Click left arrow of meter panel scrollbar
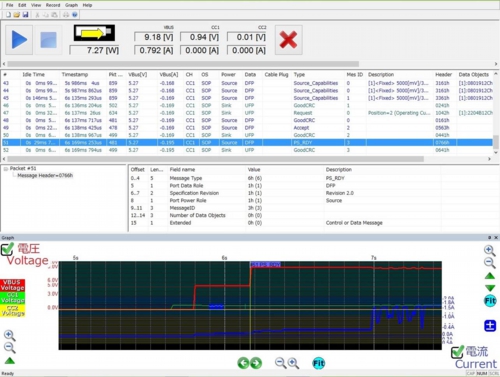Image resolution: width=500 pixels, height=377 pixels. pyautogui.click(x=4, y=64)
